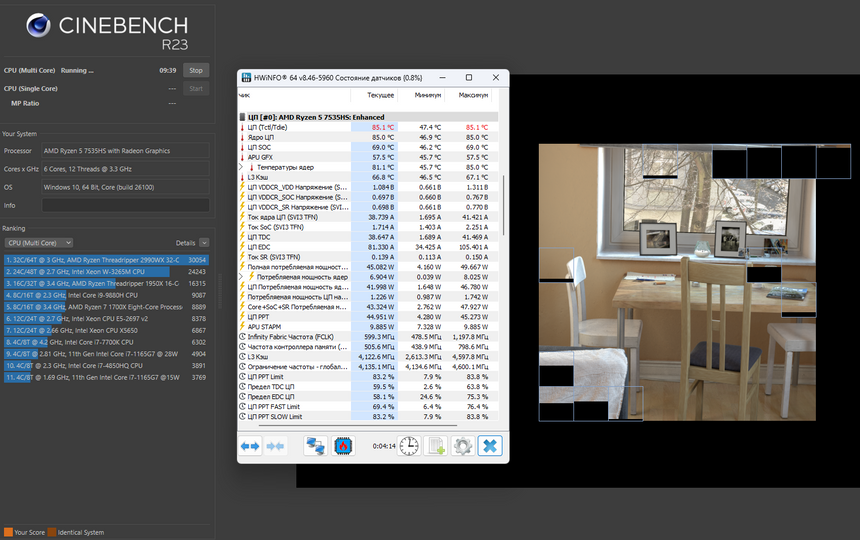Click HWiNFO logging file with plus icon
Screen dimensions: 860x540
point(436,446)
